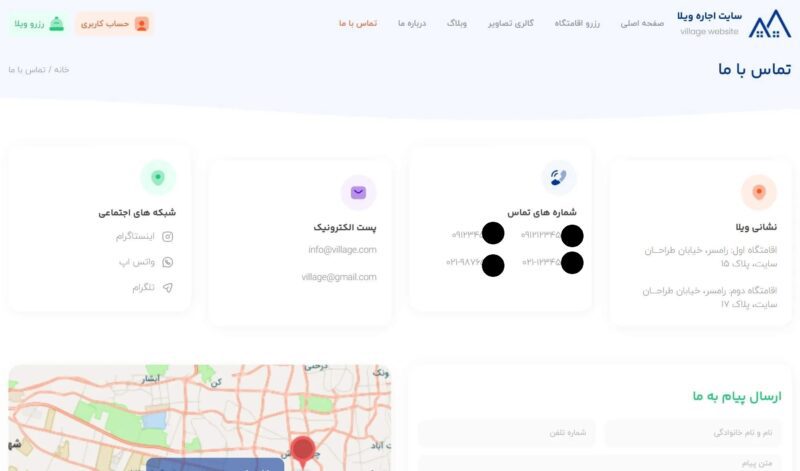Viewport: 800px width, 471px height.
Task: Go to رزرو اقامتگاه in the navigation
Action: point(579,23)
